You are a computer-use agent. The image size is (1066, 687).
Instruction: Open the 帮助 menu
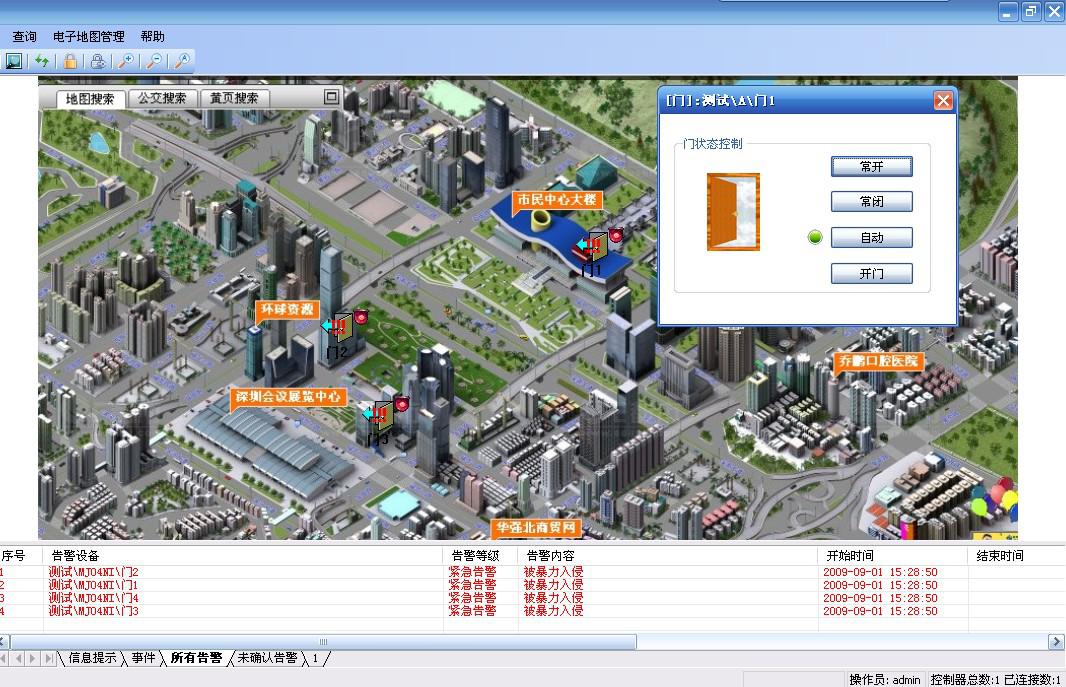coord(153,37)
